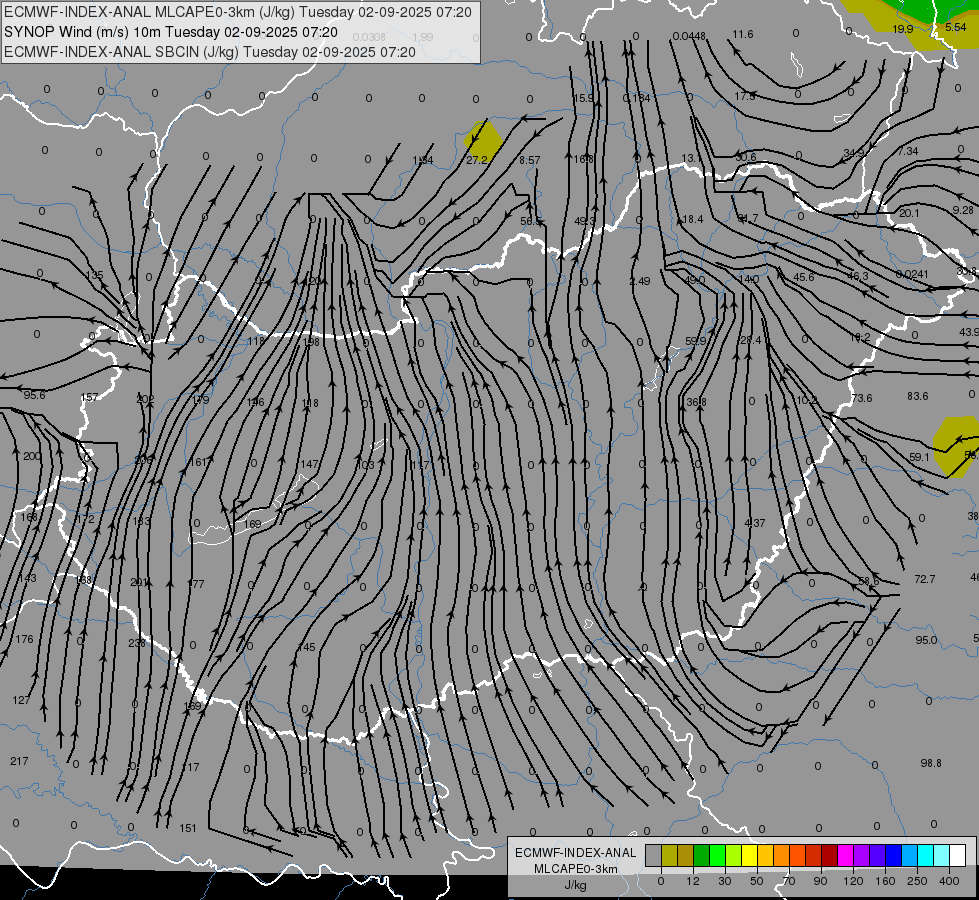Click the legend title ECMWF-INDEX-ANAL
The width and height of the screenshot is (979, 900).
point(576,853)
